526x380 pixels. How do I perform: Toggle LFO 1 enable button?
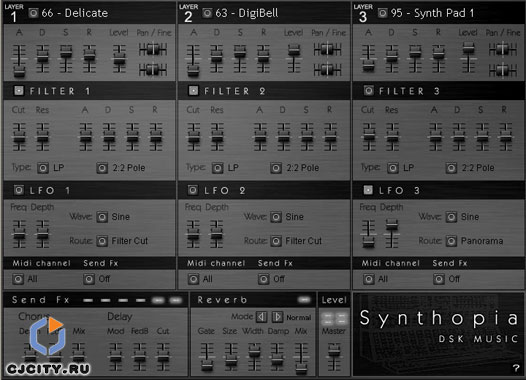click(19, 190)
